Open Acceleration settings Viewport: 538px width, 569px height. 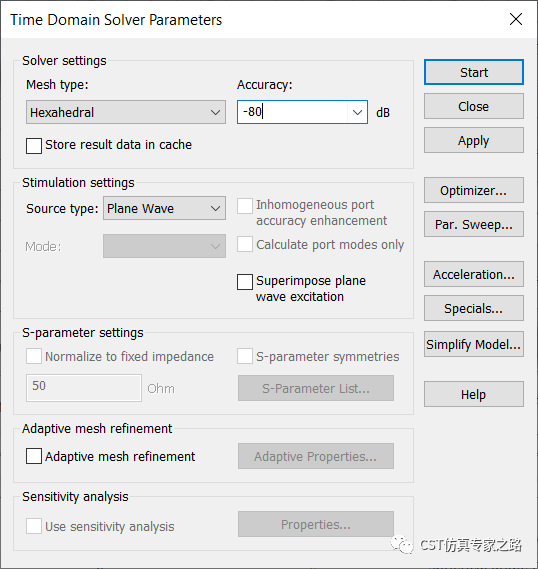pyautogui.click(x=474, y=274)
